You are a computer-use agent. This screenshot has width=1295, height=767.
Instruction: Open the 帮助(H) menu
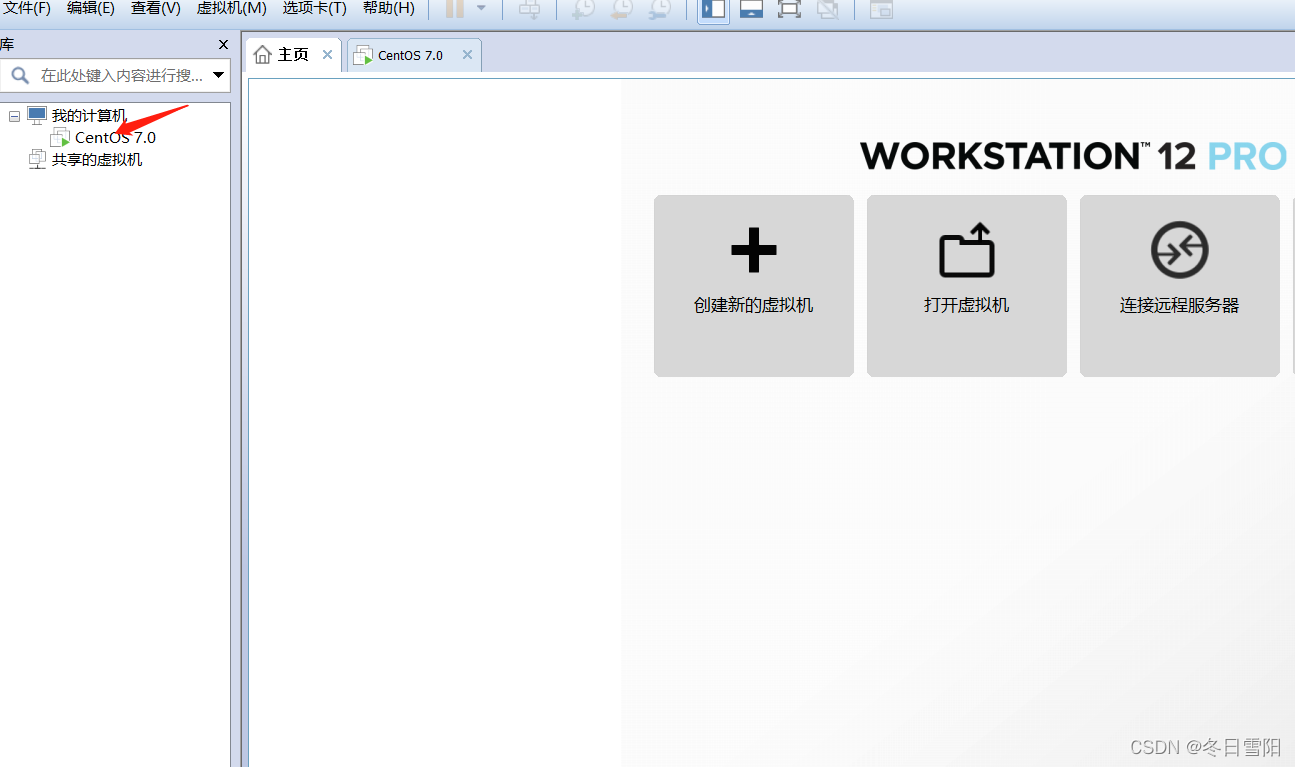point(389,9)
